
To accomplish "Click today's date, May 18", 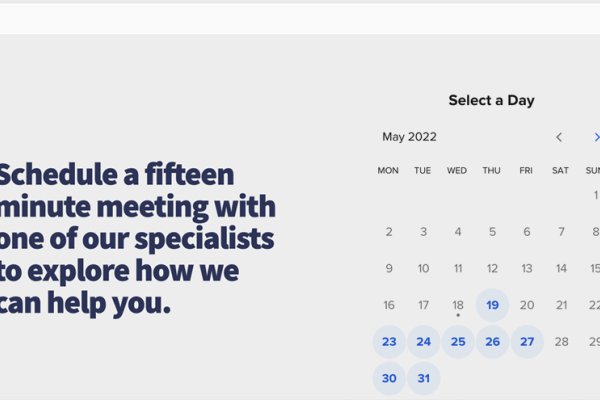I will 458,305.
